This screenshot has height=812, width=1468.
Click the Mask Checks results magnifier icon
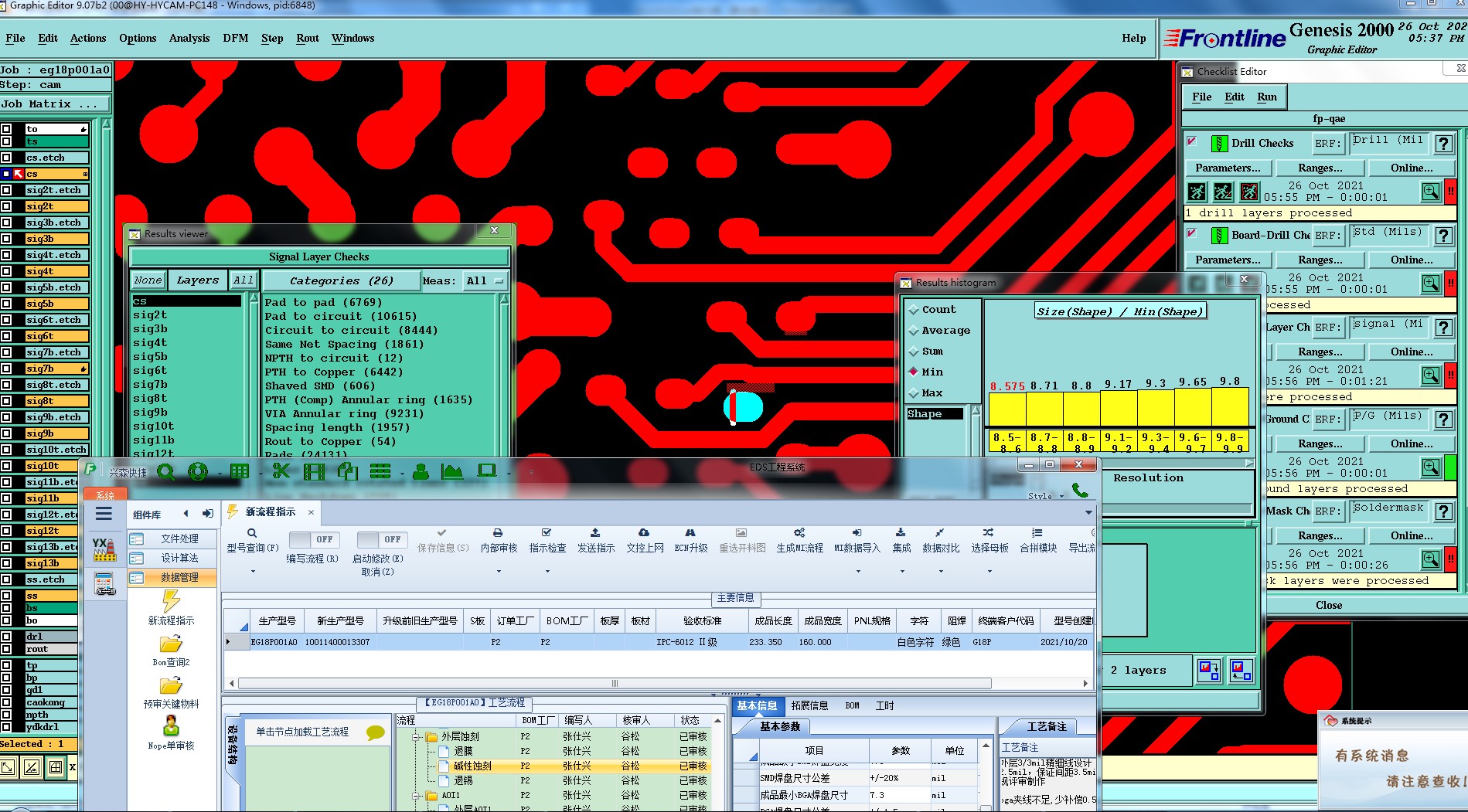pos(1431,559)
